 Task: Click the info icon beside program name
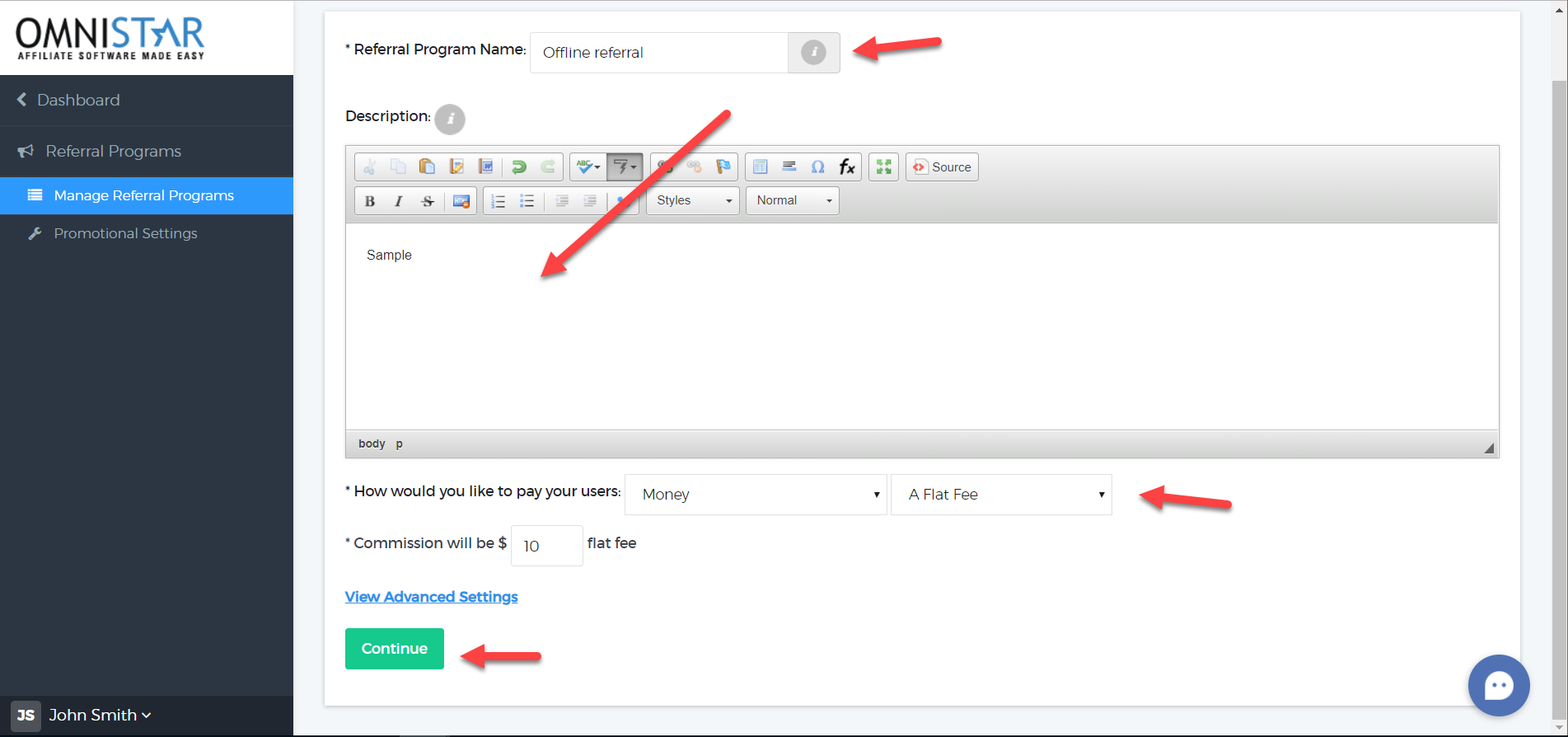[814, 53]
